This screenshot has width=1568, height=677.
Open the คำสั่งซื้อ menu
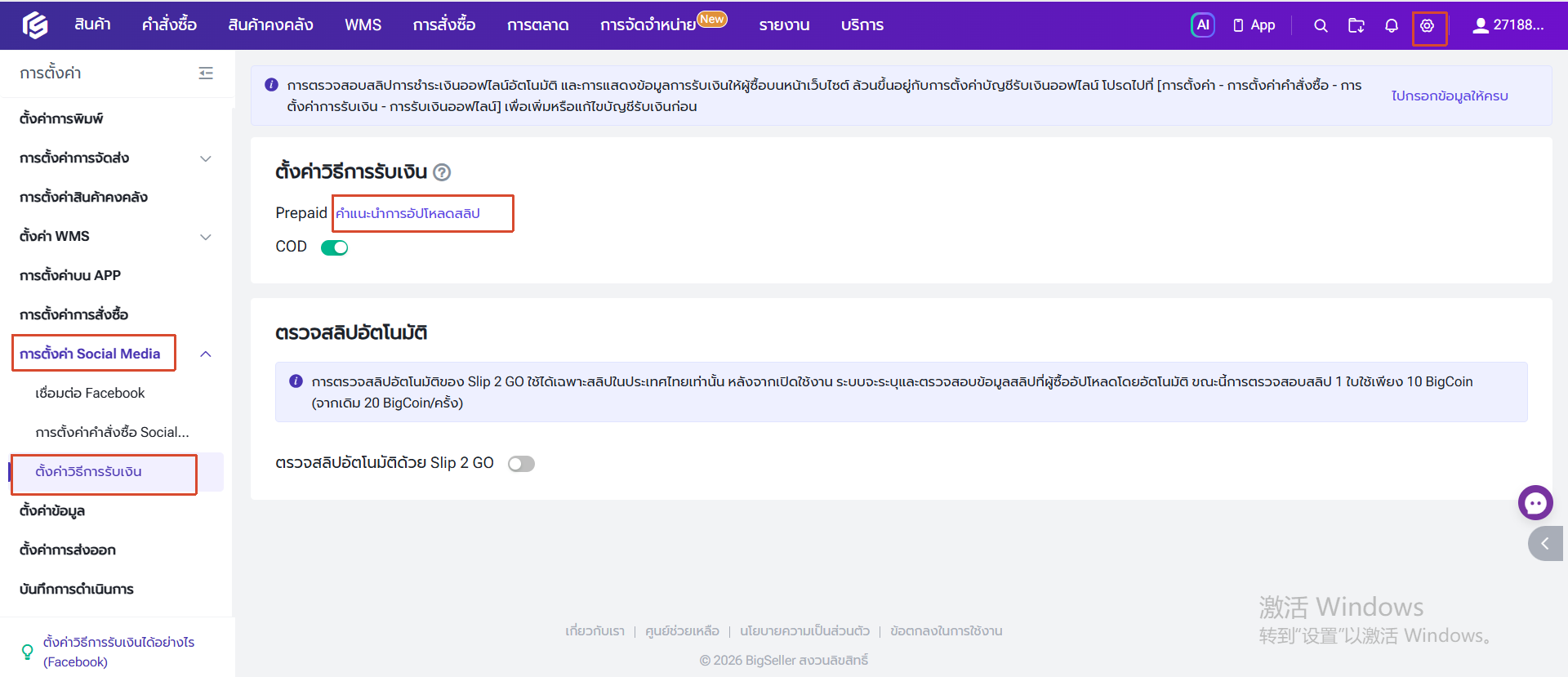(169, 25)
